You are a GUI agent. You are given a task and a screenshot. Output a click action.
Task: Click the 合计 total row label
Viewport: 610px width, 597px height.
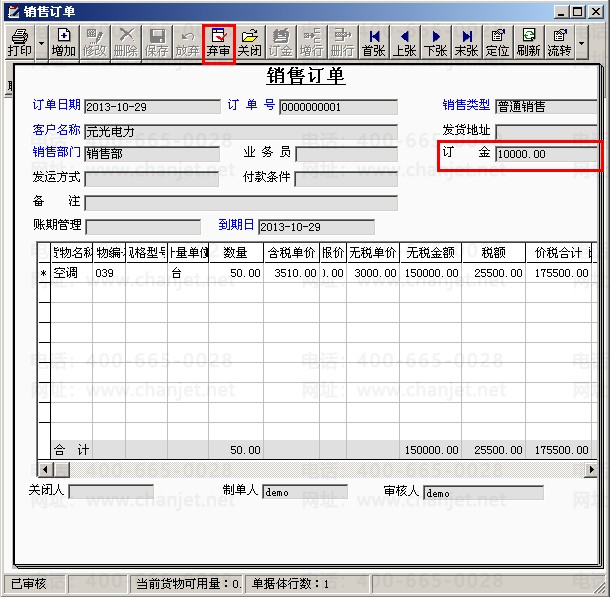72,450
